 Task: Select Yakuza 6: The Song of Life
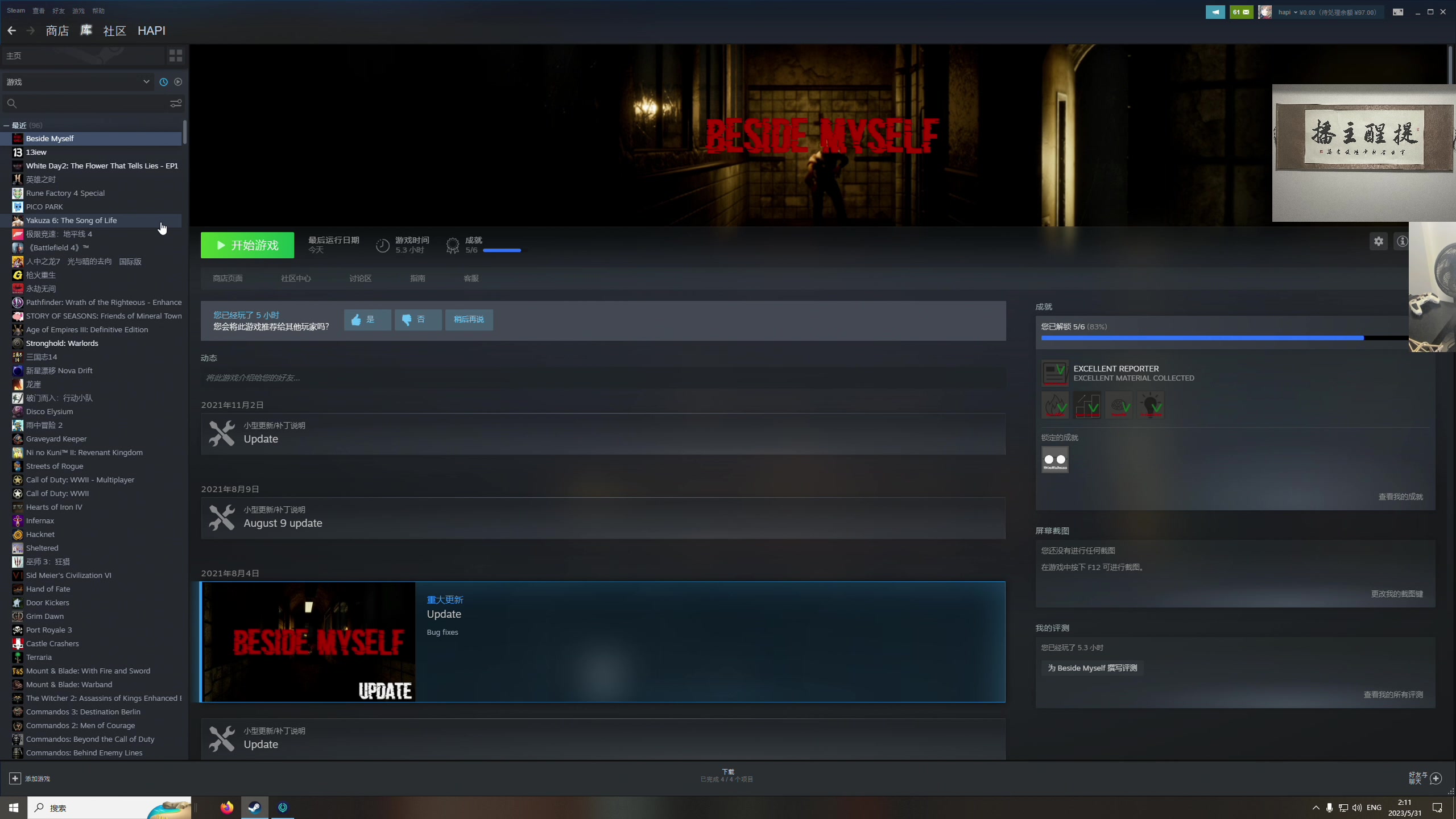91,220
